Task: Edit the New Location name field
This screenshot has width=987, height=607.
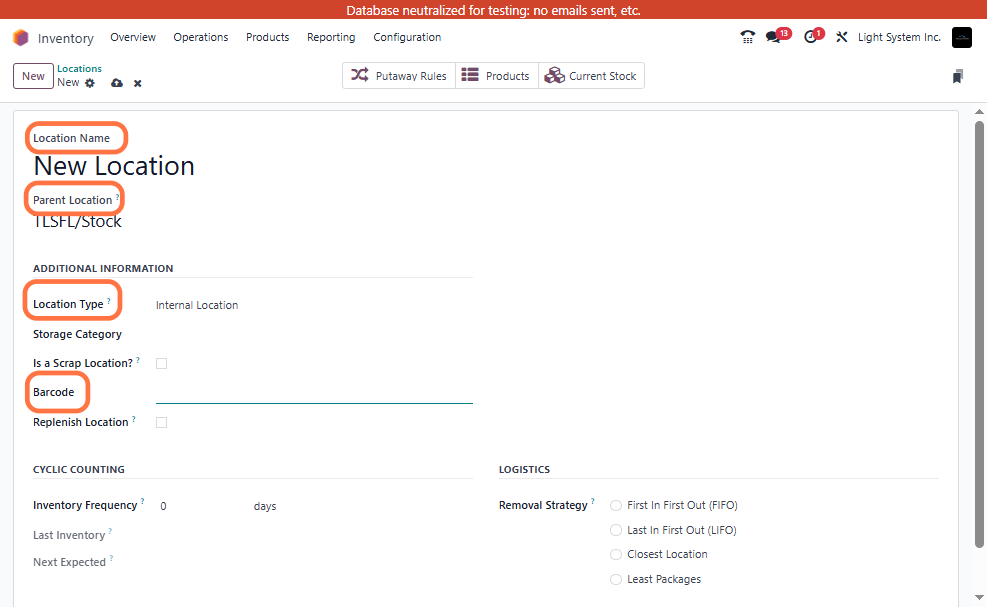Action: coord(114,166)
